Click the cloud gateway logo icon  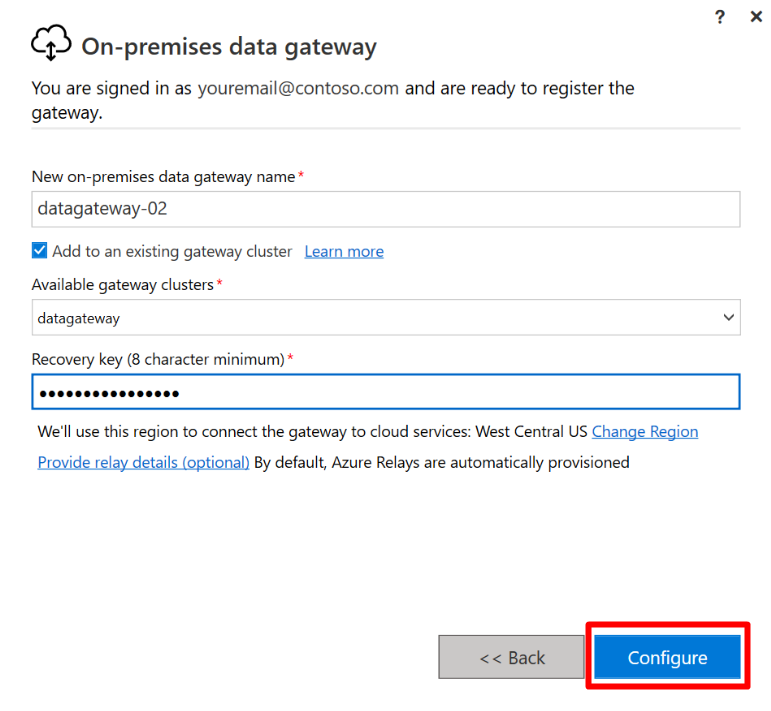(x=51, y=43)
